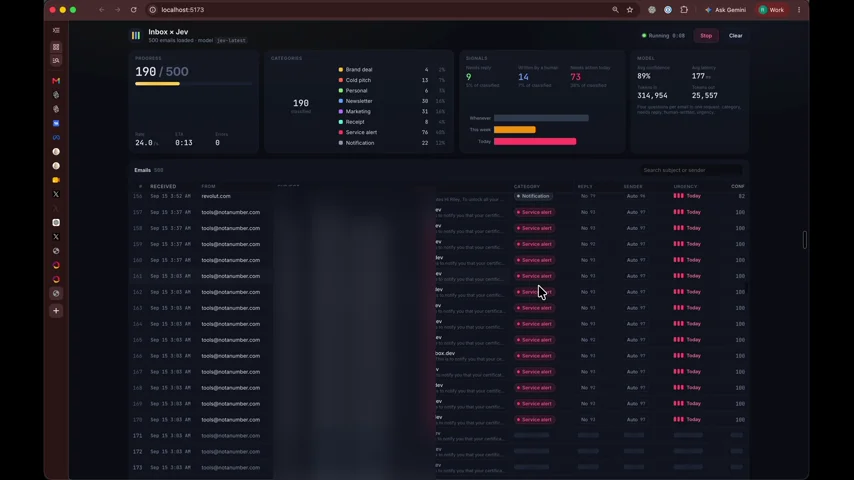Click the zoom magnifier icon in address bar

tap(615, 10)
